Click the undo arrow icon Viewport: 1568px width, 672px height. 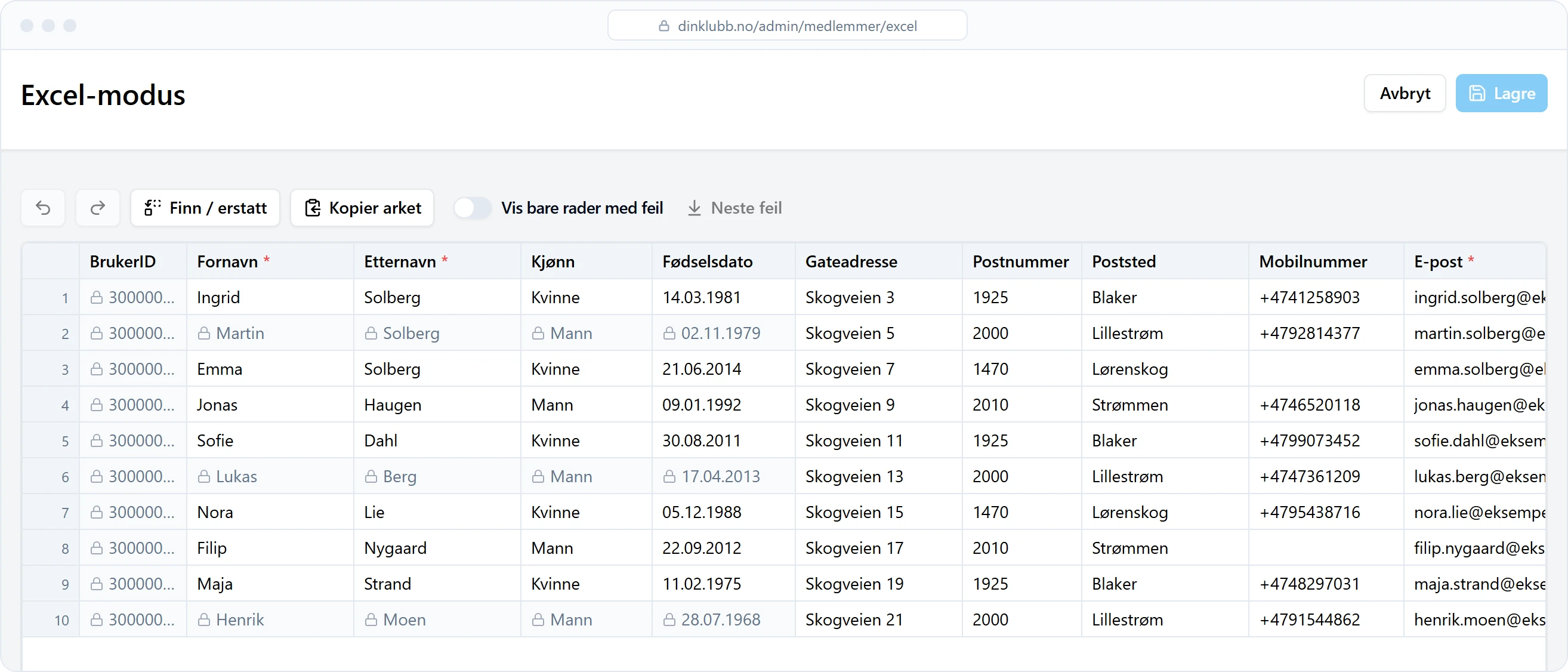43,208
